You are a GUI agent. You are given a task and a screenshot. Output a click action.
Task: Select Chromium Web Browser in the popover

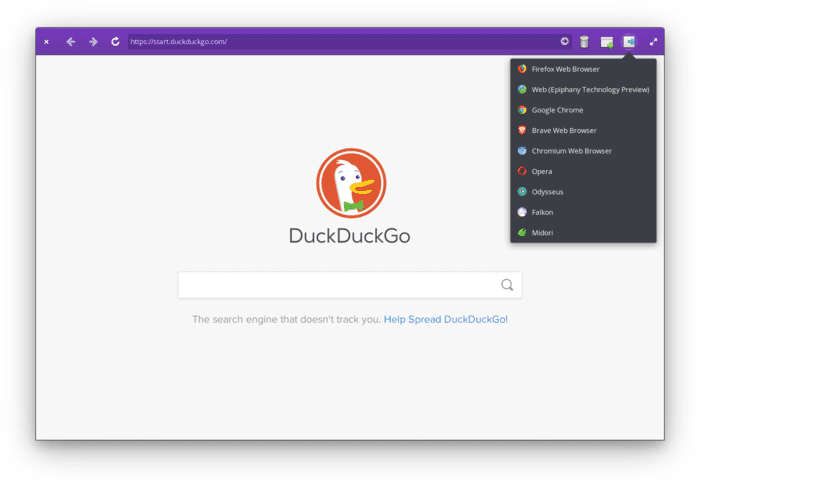(571, 151)
